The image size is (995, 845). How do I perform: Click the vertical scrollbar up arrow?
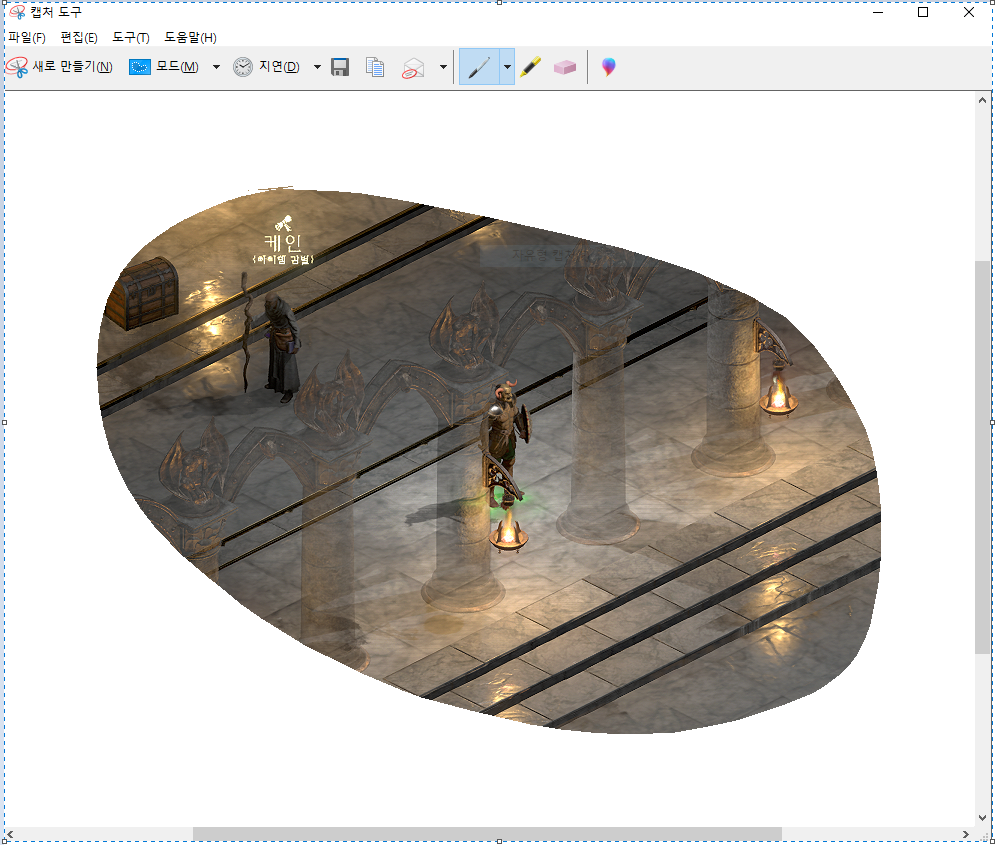(982, 100)
